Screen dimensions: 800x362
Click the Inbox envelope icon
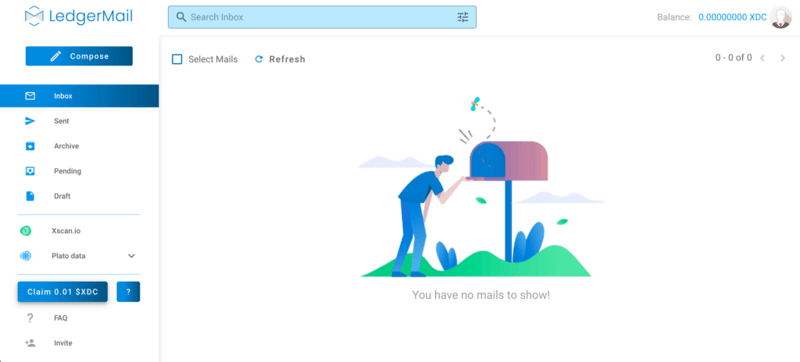[30, 96]
